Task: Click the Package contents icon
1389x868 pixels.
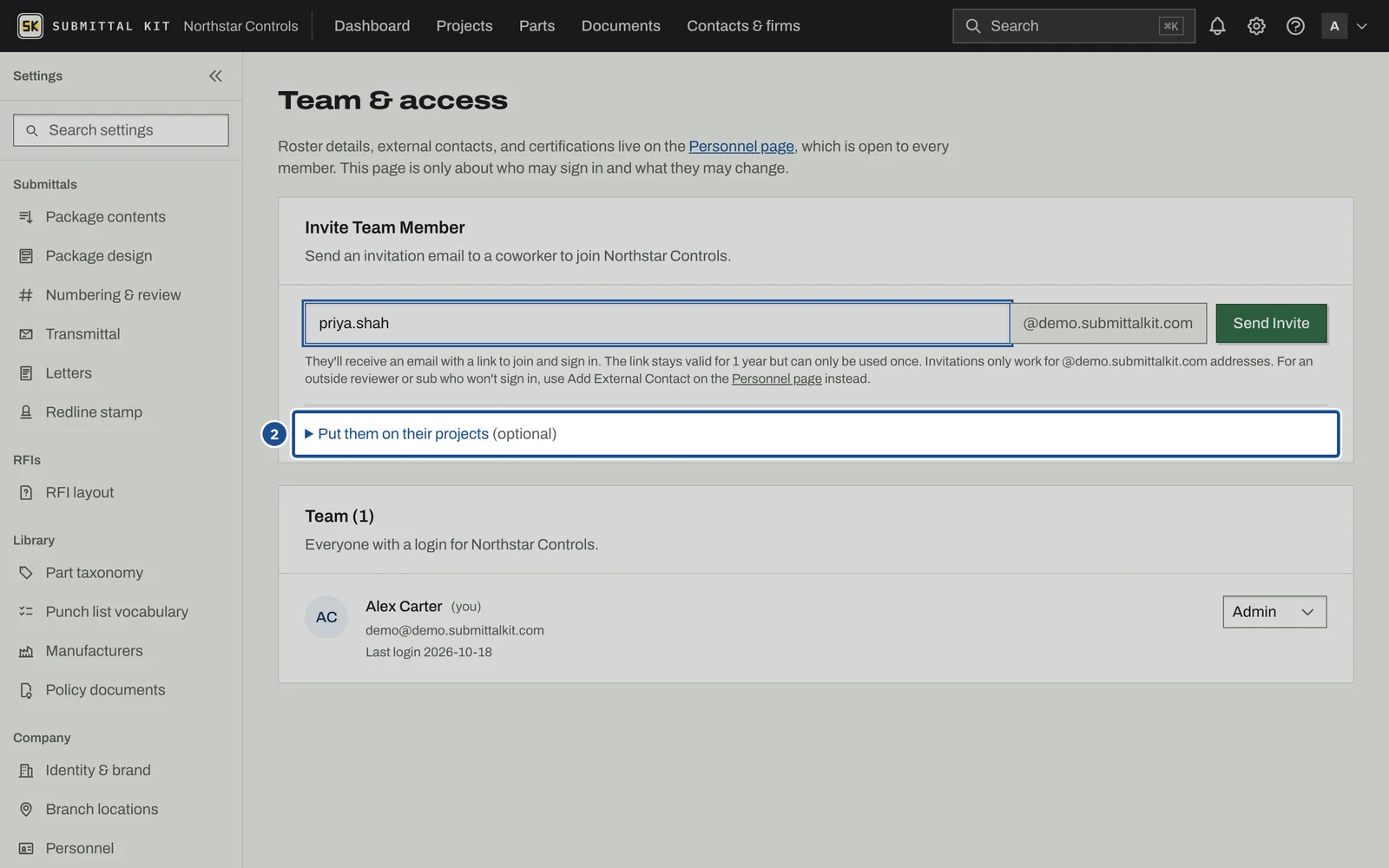Action: click(26, 217)
